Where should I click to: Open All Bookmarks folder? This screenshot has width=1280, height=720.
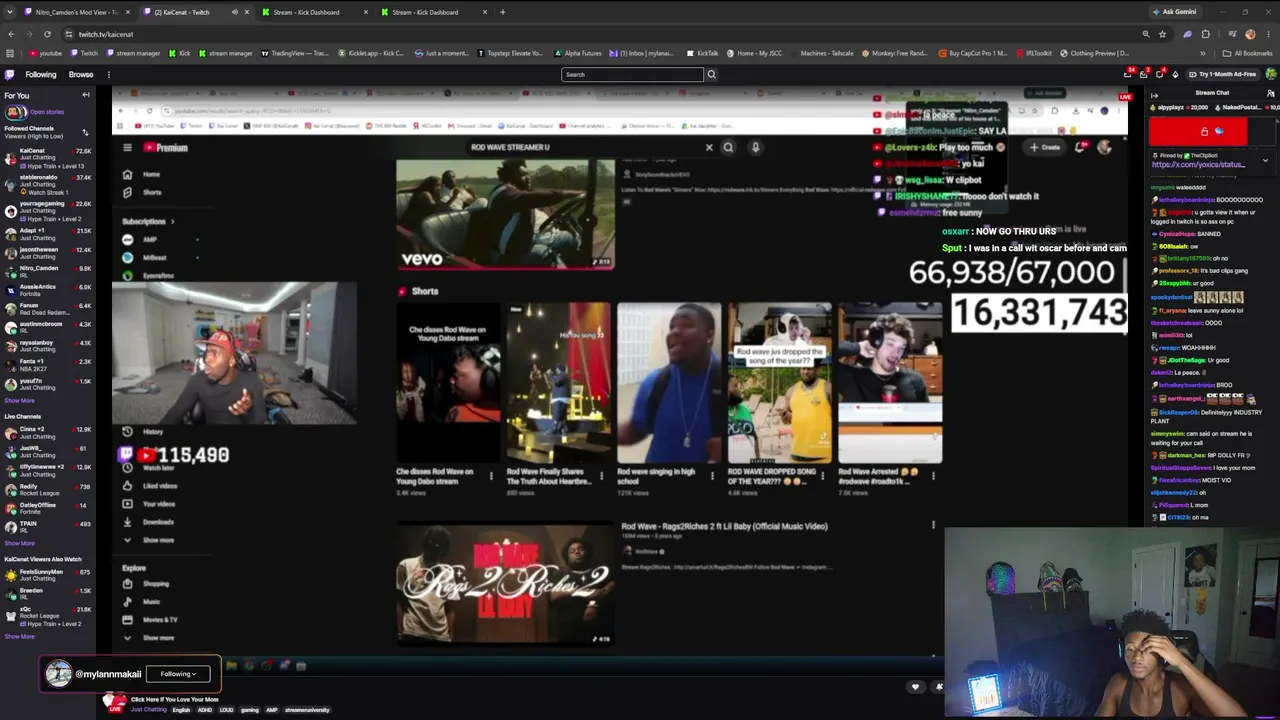point(1248,53)
